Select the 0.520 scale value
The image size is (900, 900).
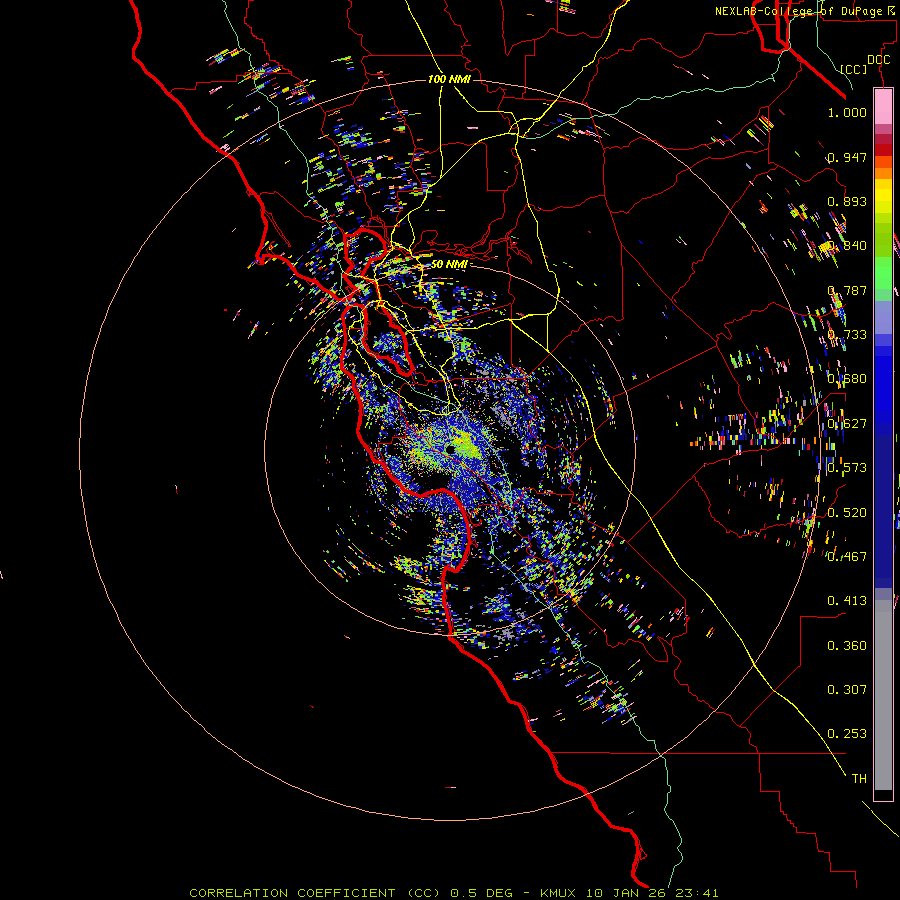pos(847,513)
